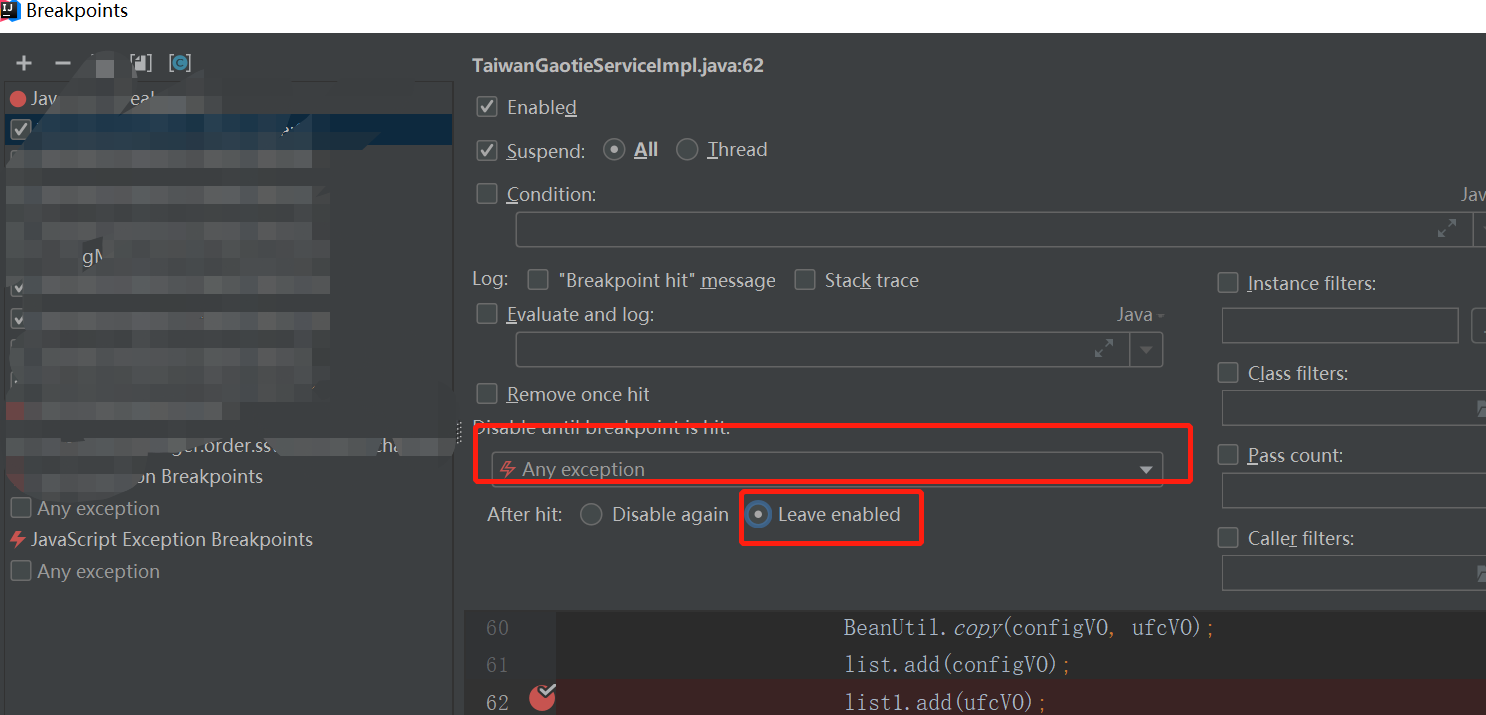Select the Thread suspend radio option
This screenshot has height=715, width=1486.
coord(687,150)
